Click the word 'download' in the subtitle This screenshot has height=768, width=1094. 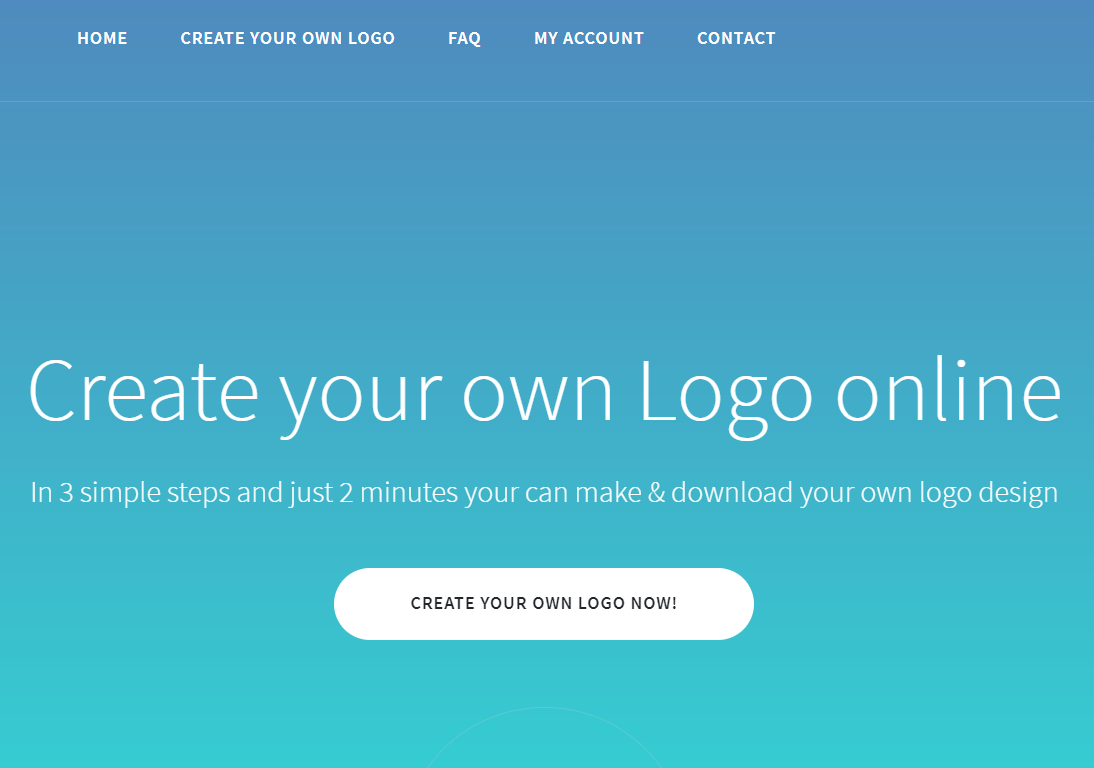[x=732, y=492]
